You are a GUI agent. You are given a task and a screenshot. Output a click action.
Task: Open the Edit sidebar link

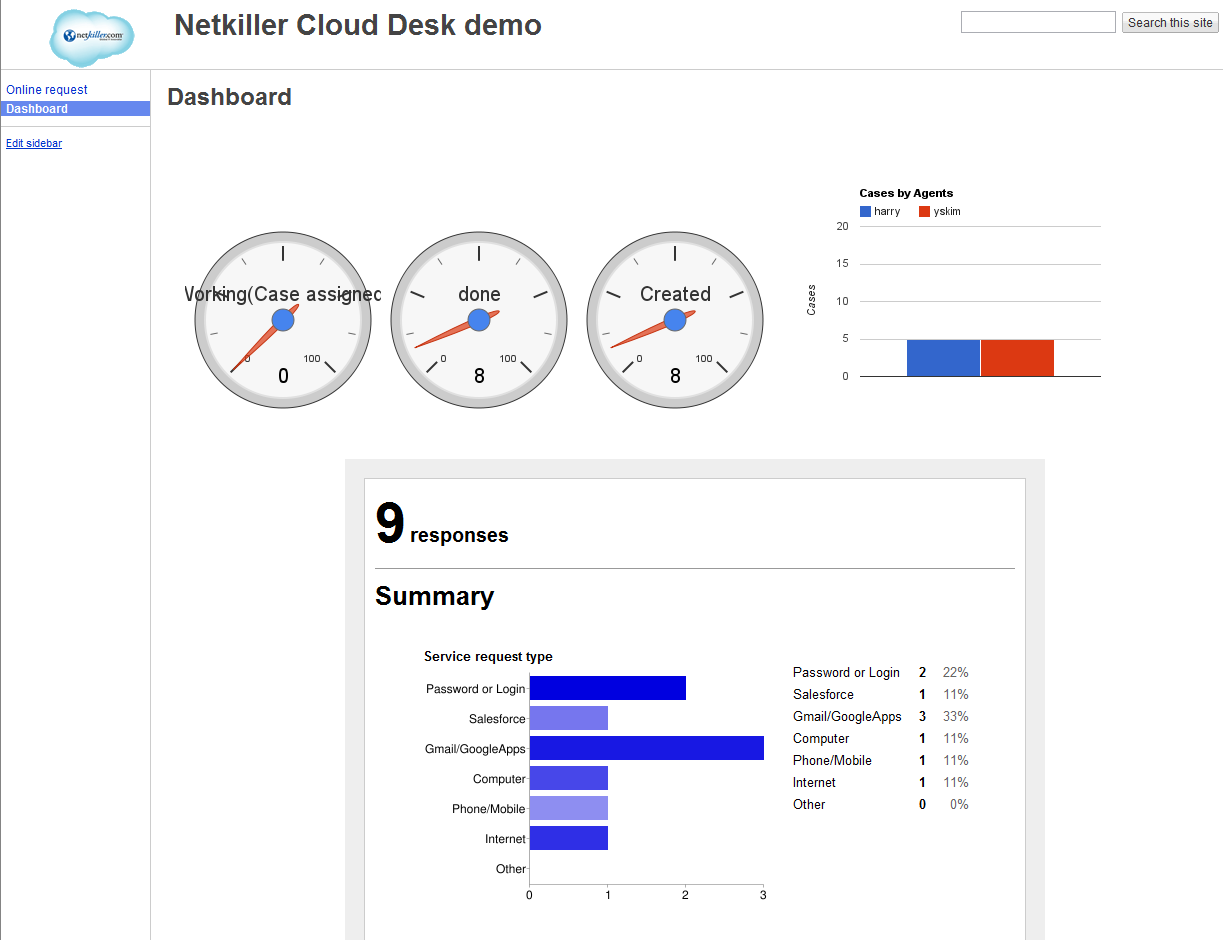(x=34, y=144)
